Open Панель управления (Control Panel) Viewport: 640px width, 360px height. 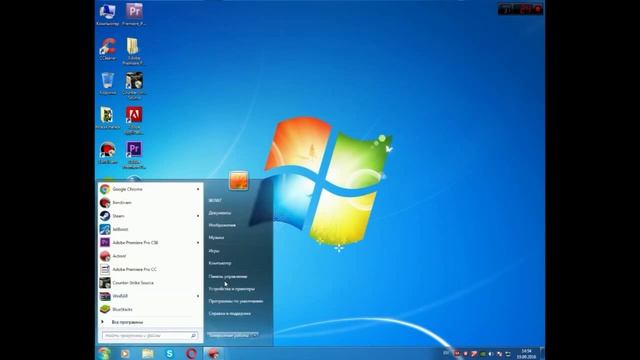[x=228, y=276]
